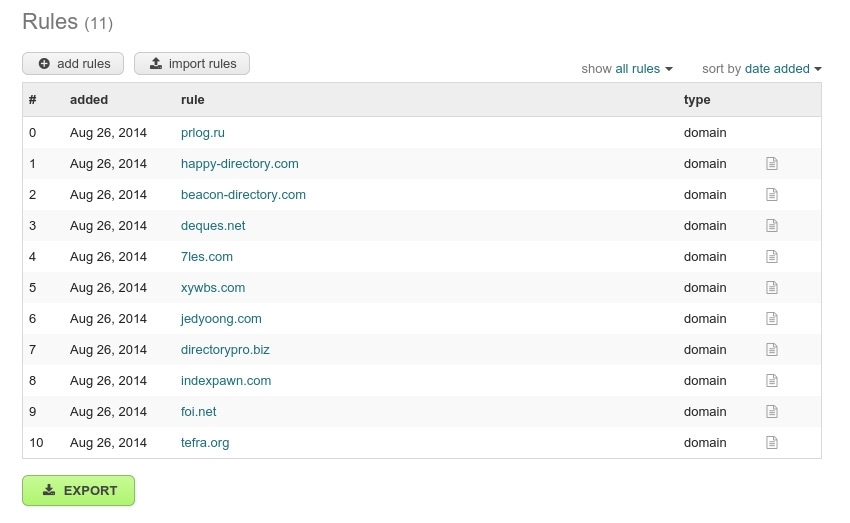Viewport: 850px width, 523px height.
Task: Click the document icon for xywbs.com
Action: (x=772, y=288)
